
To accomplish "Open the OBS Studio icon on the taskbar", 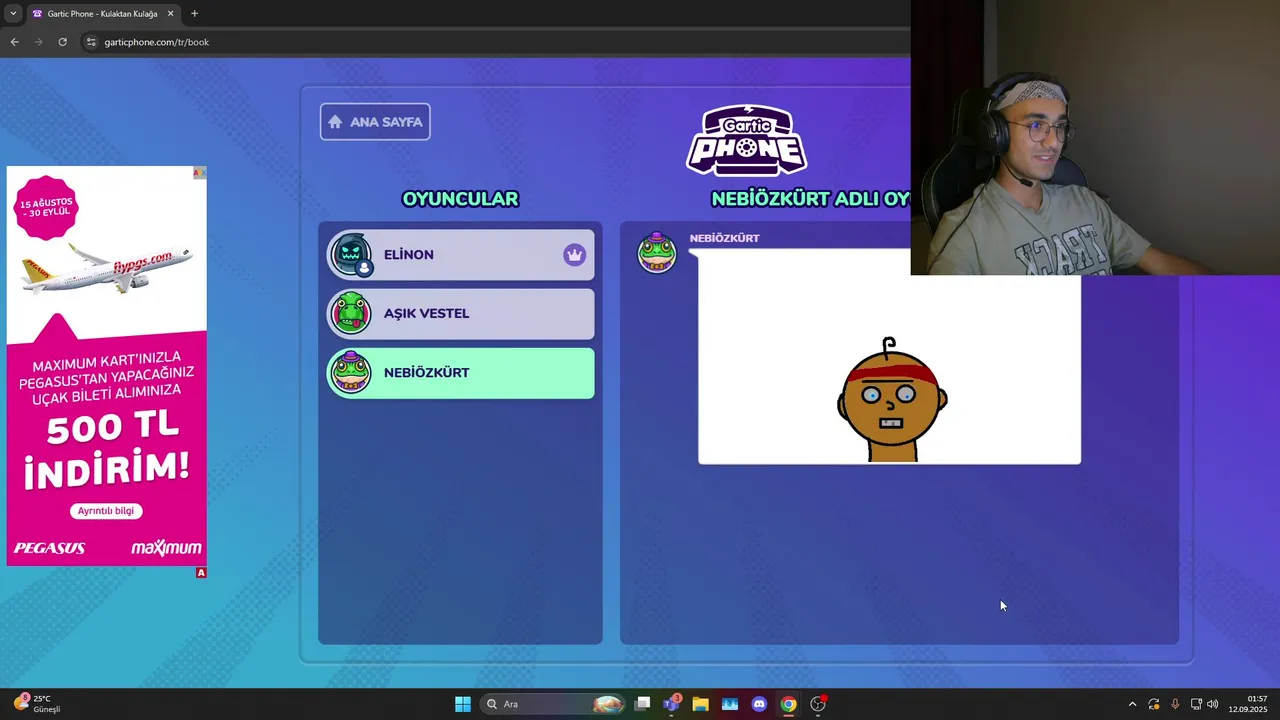I will [818, 704].
